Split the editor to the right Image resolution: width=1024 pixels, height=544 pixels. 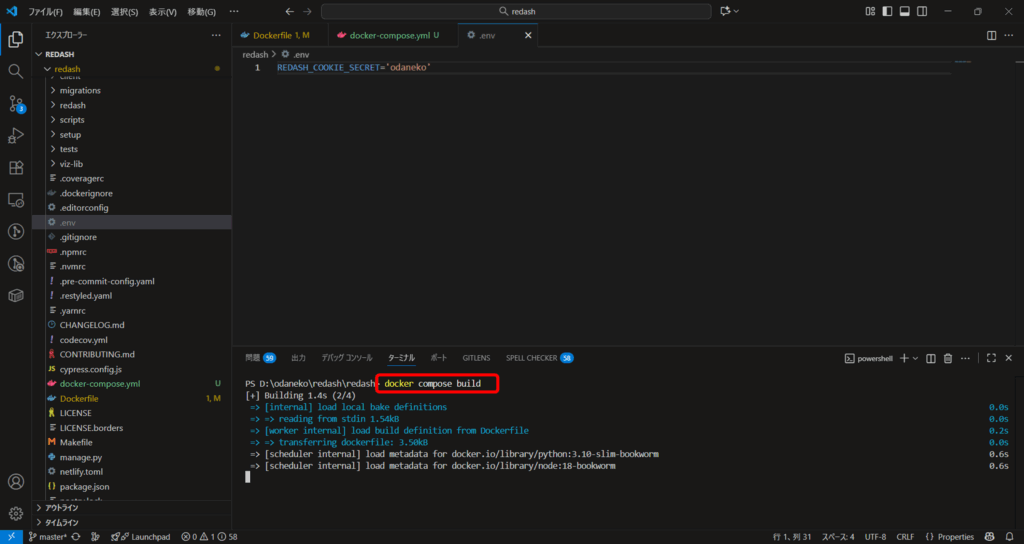(992, 35)
